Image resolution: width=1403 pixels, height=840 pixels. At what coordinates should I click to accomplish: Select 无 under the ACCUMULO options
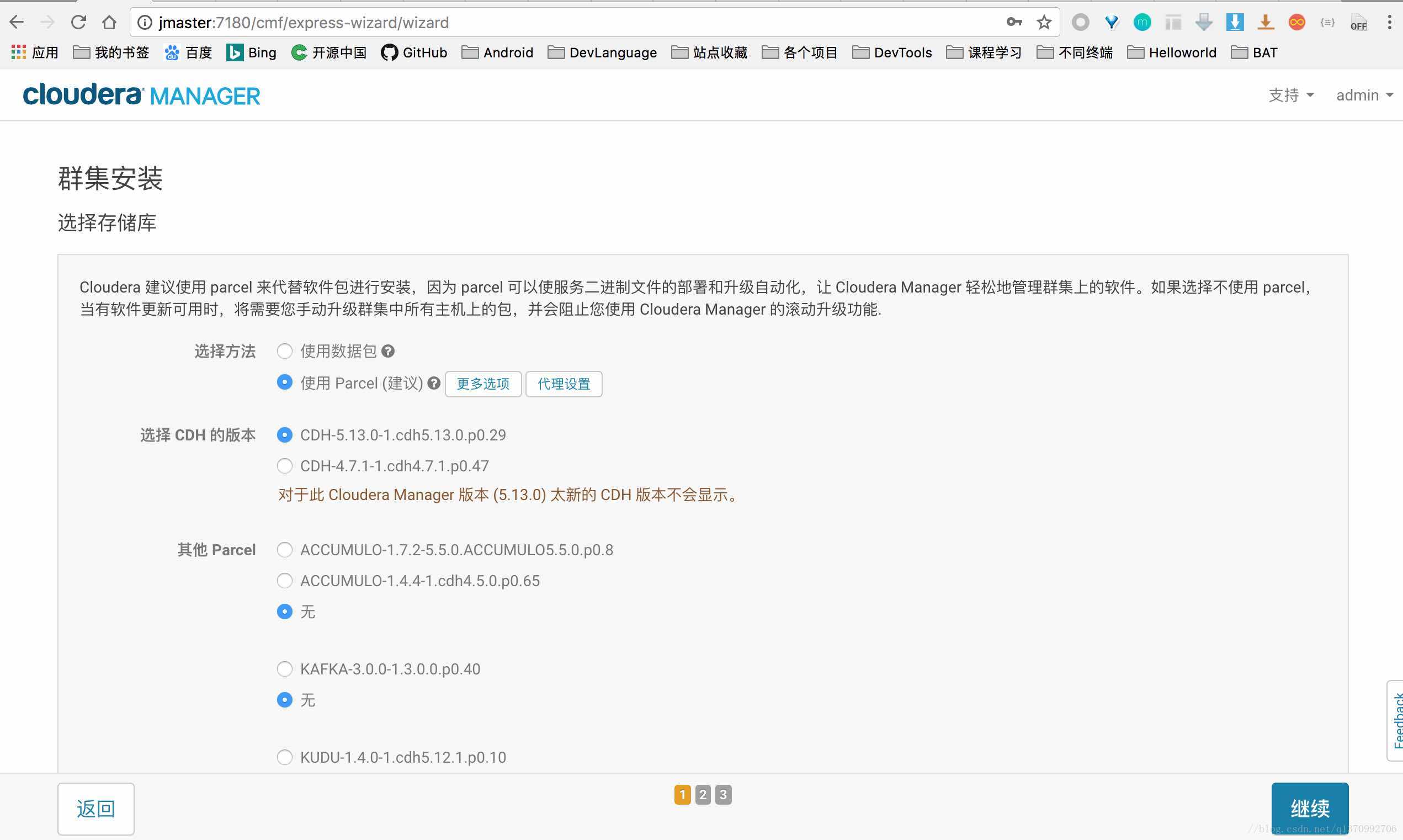coord(285,612)
